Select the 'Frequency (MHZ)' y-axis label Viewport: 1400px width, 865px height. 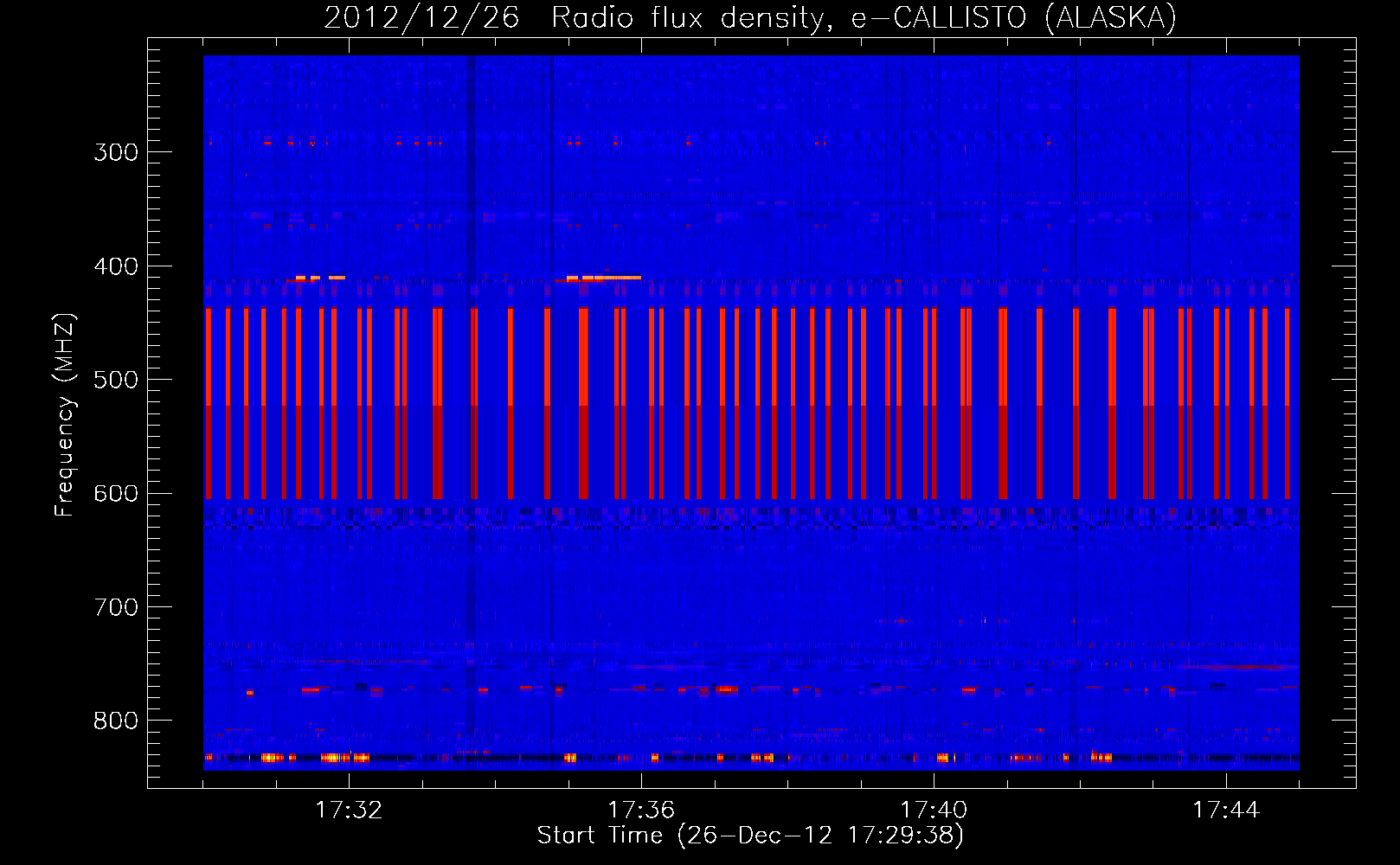tap(65, 414)
